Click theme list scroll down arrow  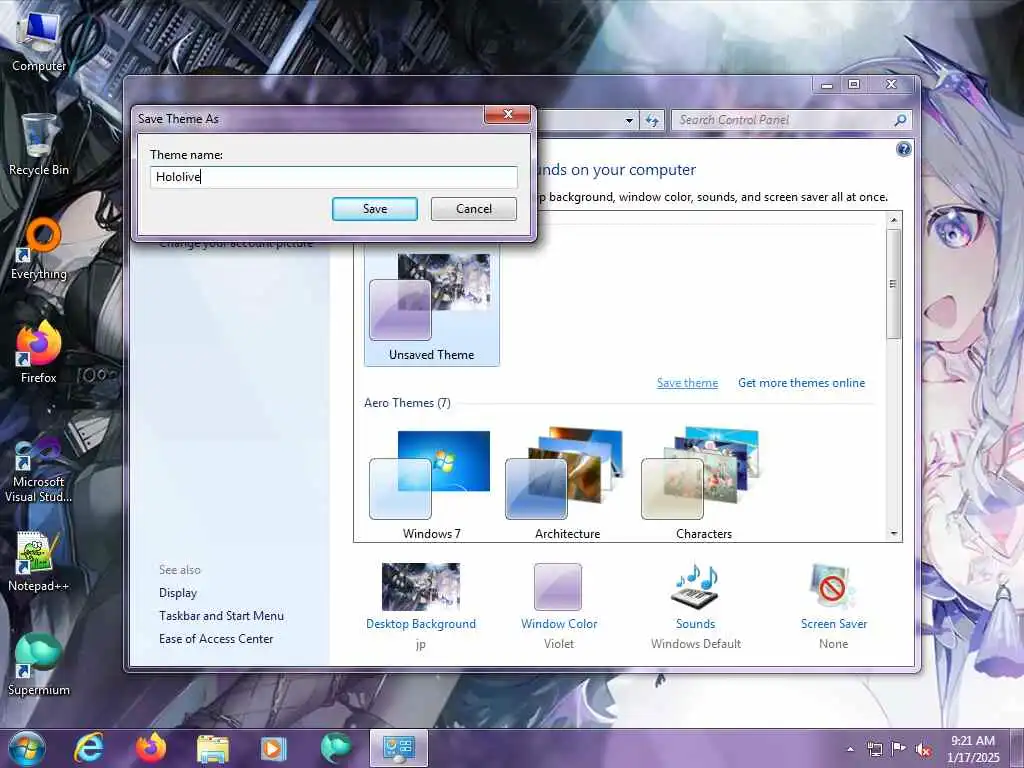pos(894,534)
